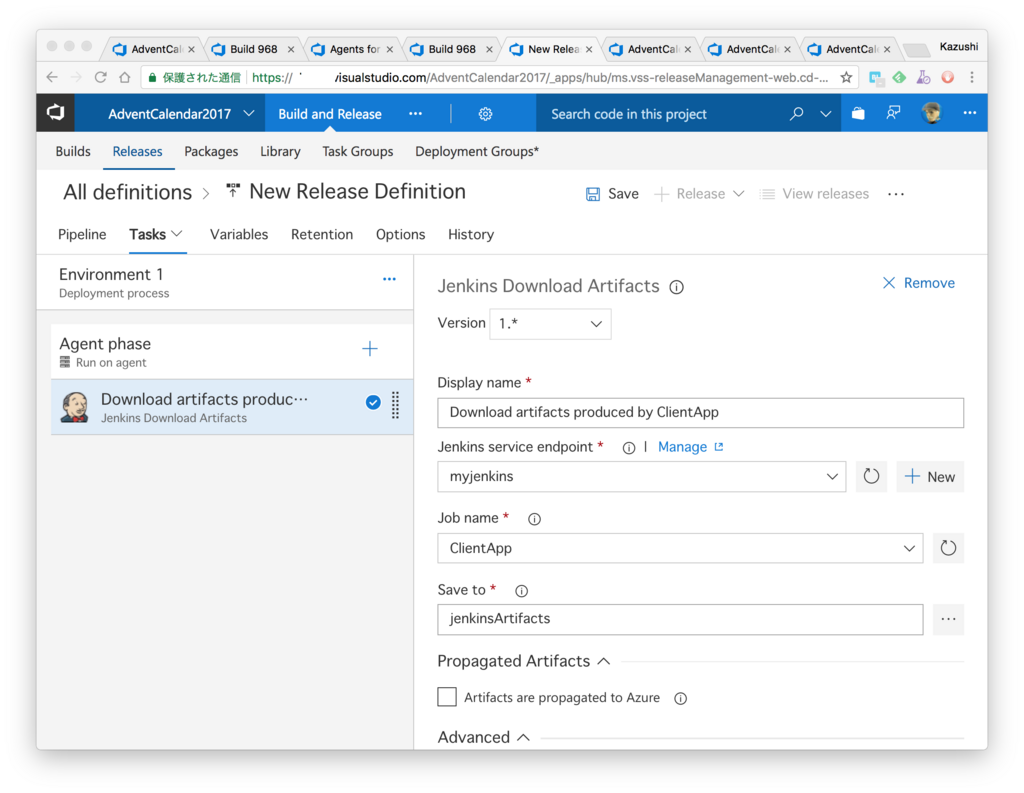Click View releases
Viewport: 1024px width, 793px height.
click(x=814, y=194)
